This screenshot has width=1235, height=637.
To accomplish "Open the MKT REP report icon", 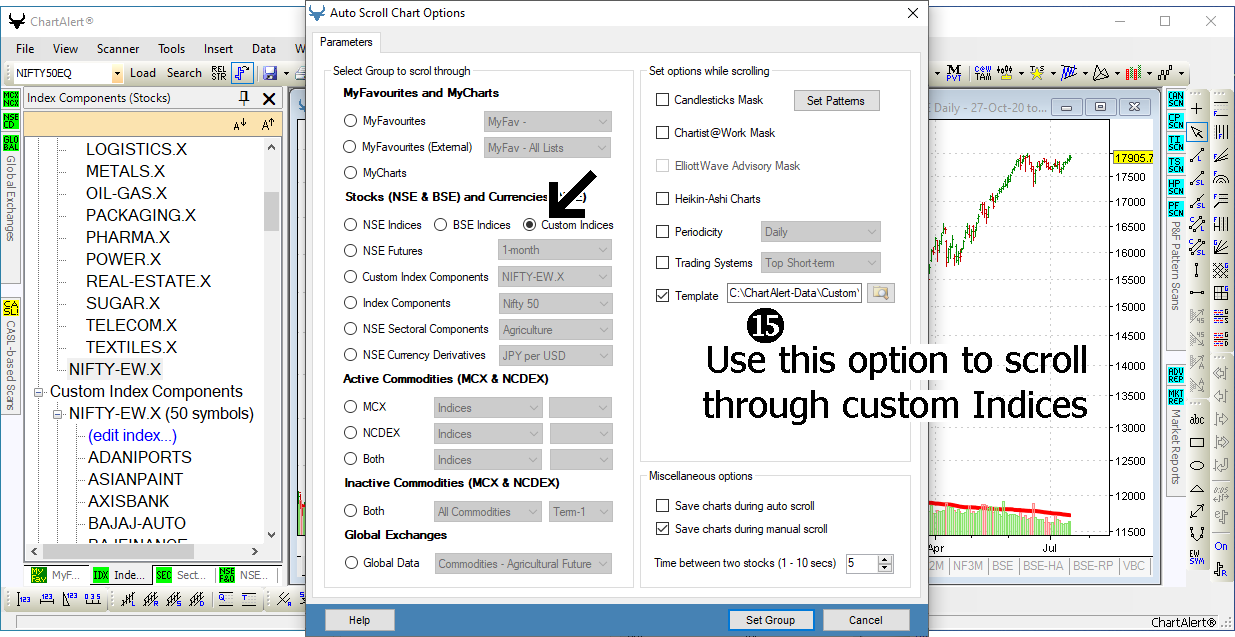I will (x=1175, y=397).
